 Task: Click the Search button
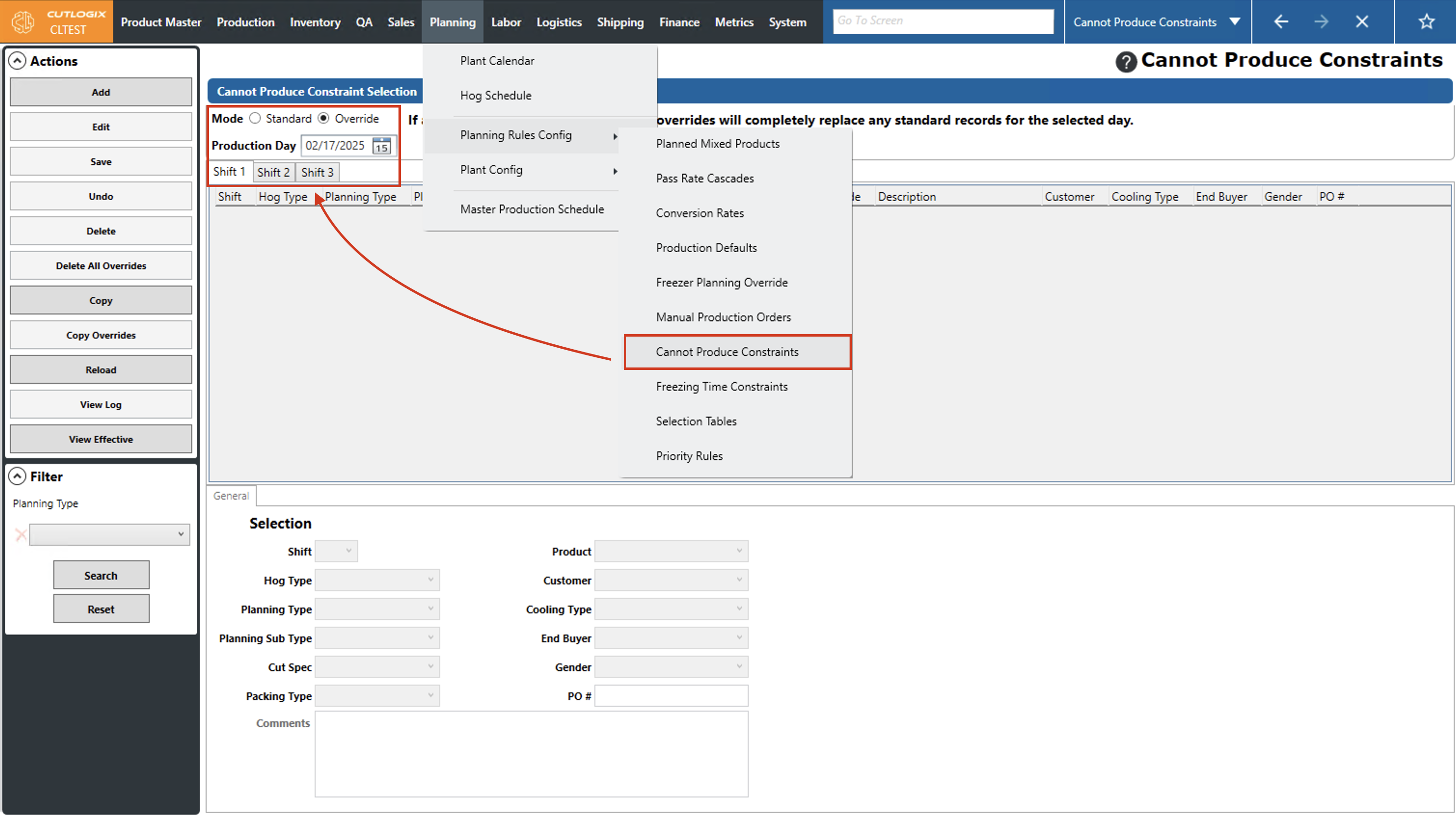pyautogui.click(x=101, y=575)
